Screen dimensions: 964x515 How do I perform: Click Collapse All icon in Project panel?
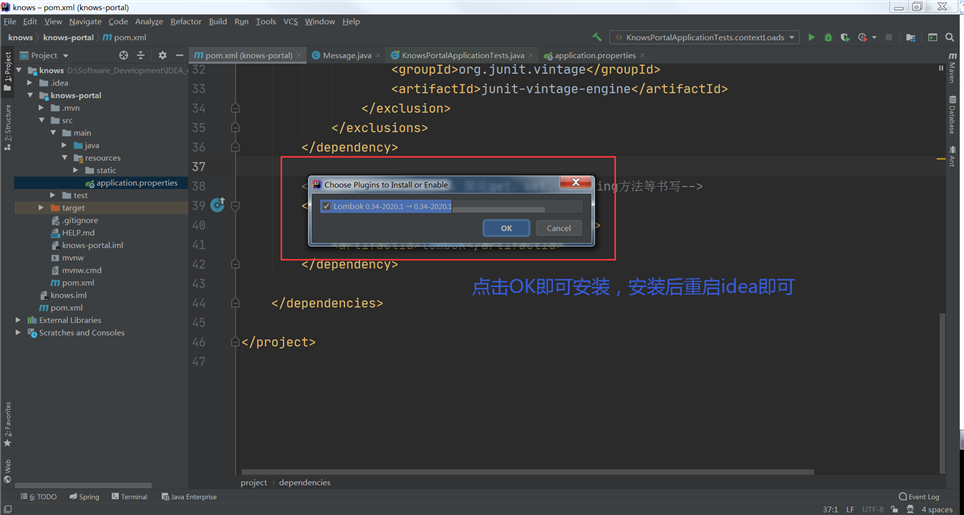click(x=141, y=55)
